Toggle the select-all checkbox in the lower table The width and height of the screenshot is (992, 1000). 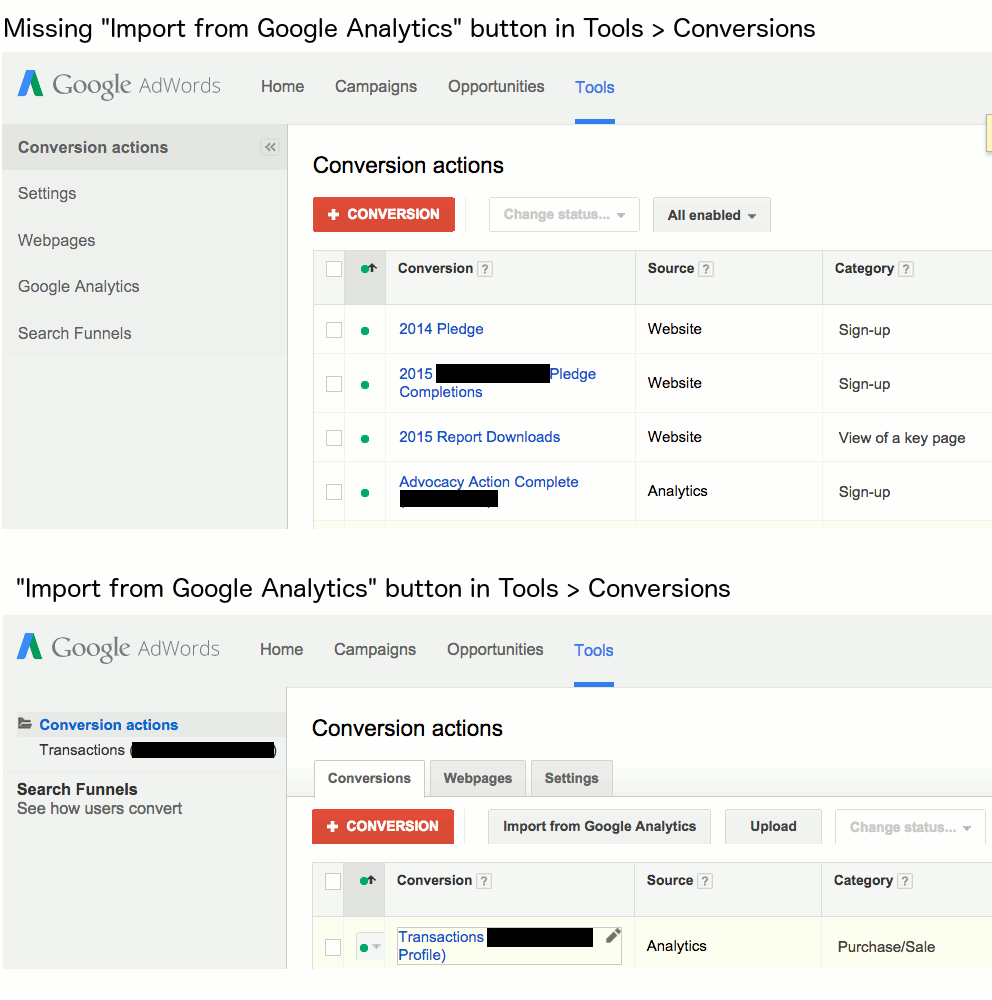point(333,881)
